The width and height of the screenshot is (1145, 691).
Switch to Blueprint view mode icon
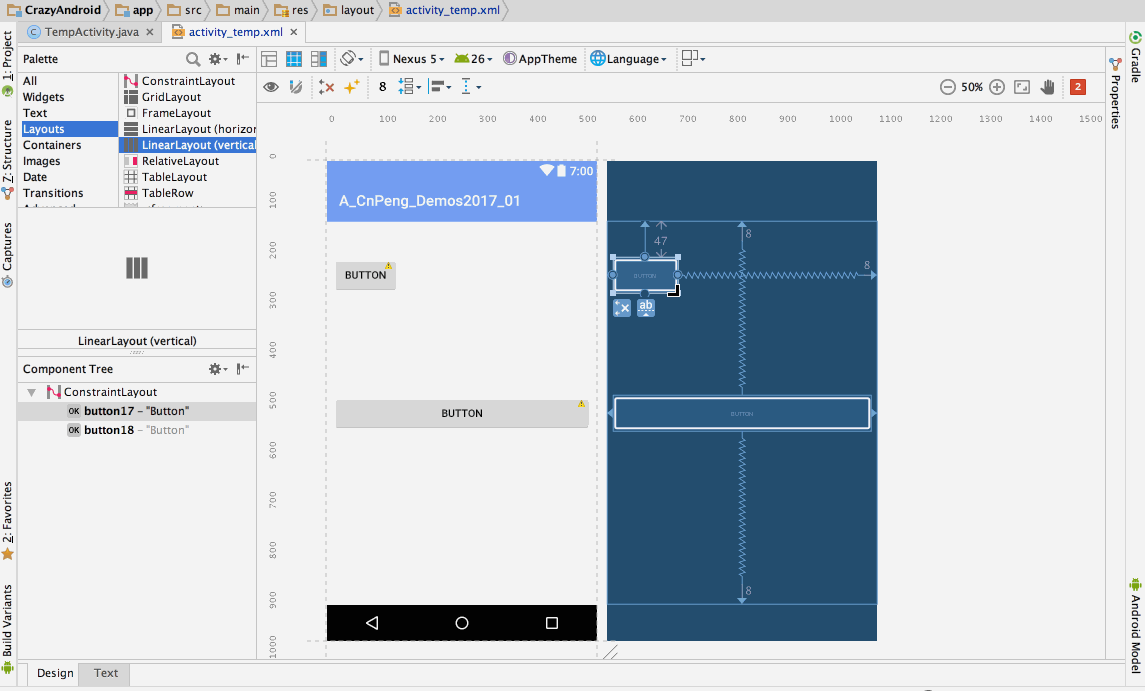[x=294, y=59]
